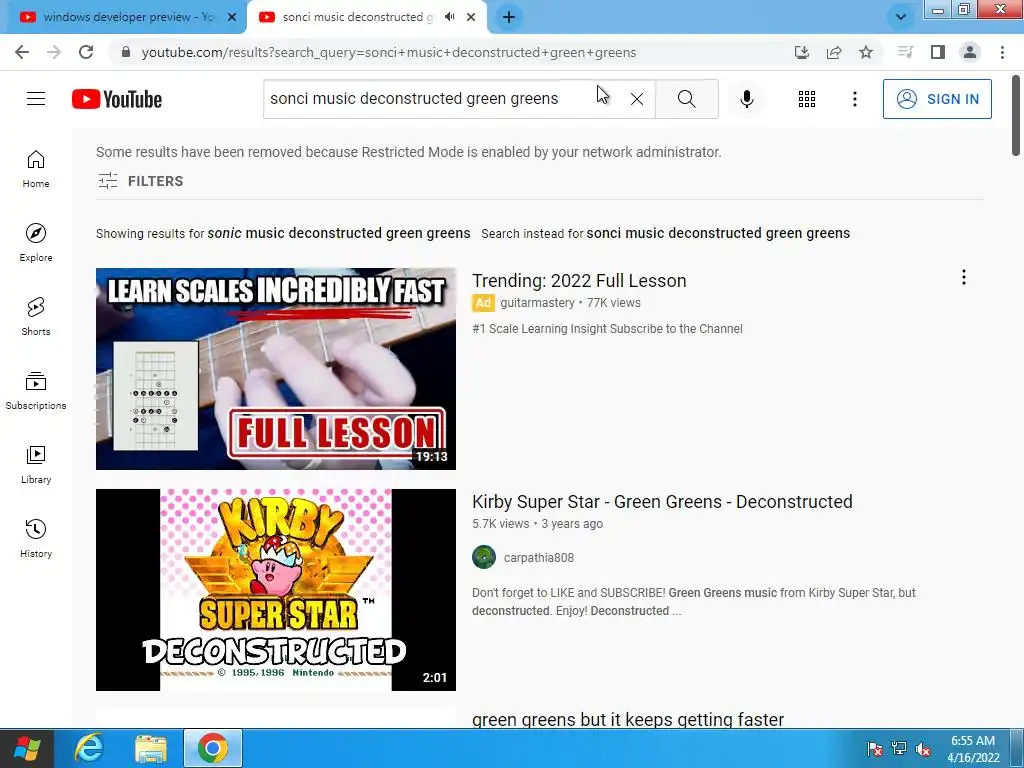Open the Trending: 2022 Full Lesson title

[579, 281]
